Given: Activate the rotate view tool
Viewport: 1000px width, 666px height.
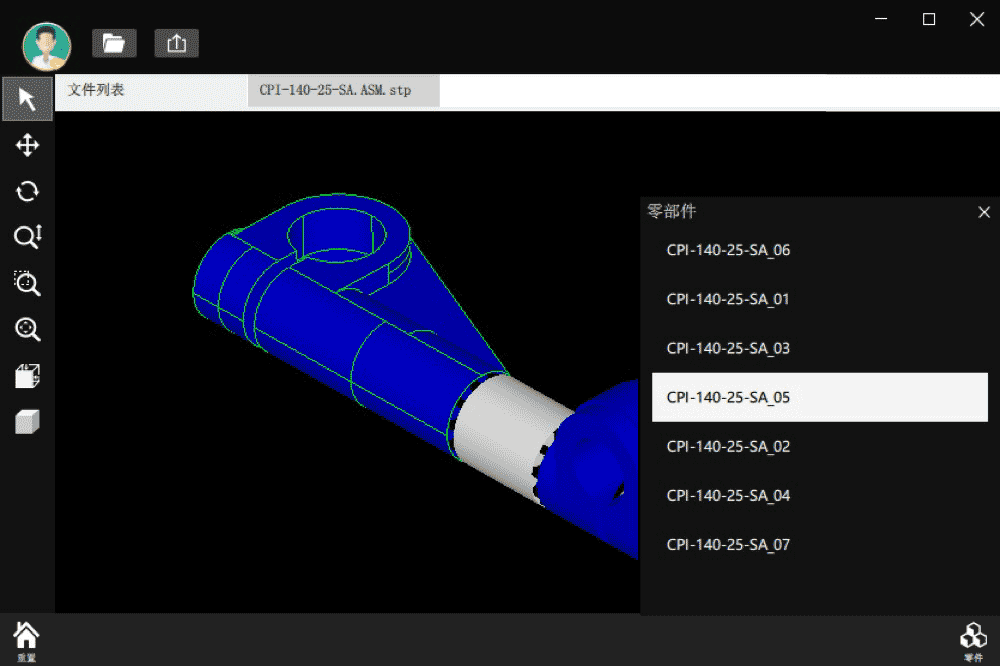Looking at the screenshot, I should point(27,191).
